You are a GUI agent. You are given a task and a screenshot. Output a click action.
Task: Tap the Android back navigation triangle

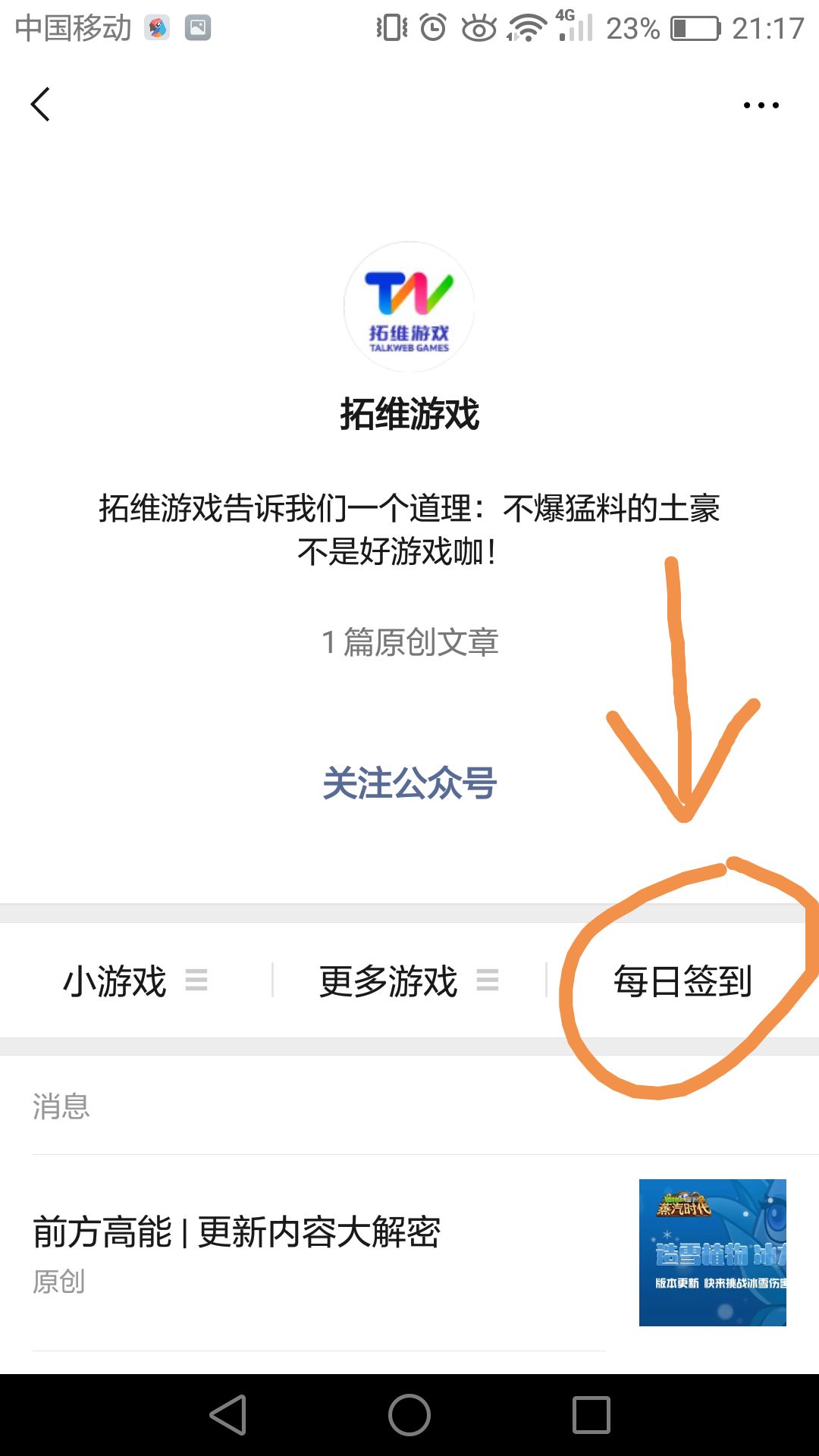pos(228,1414)
